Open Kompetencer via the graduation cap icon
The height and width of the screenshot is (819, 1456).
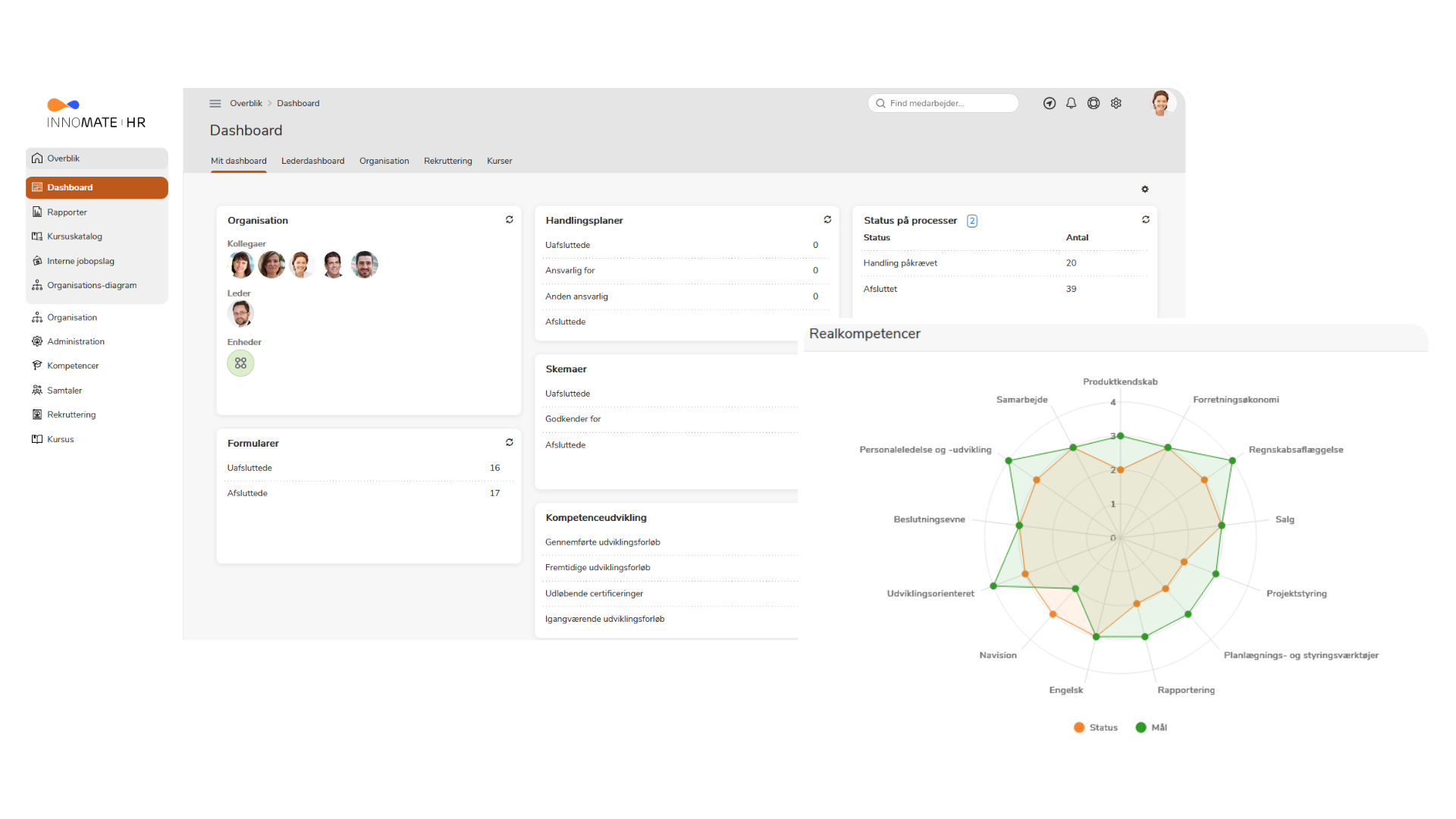(x=37, y=365)
